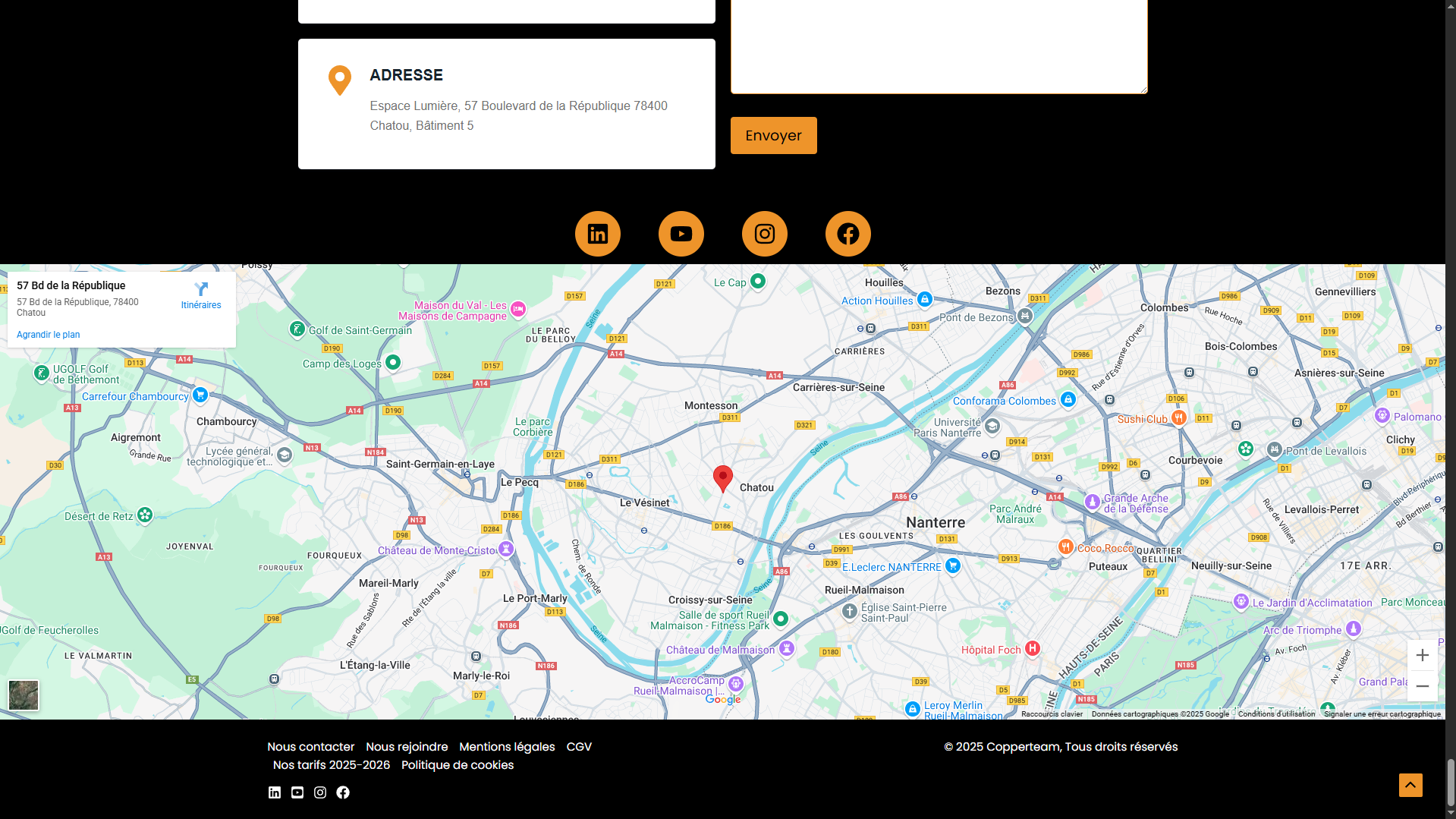Click inside the message text area
1456x819 pixels.
click(x=939, y=46)
